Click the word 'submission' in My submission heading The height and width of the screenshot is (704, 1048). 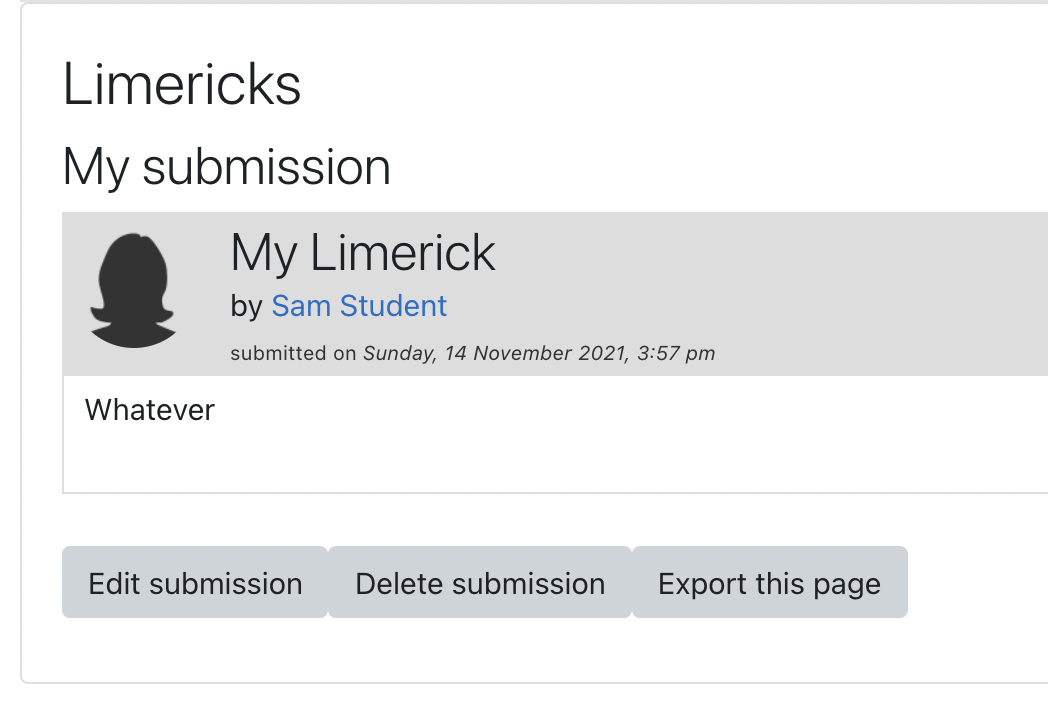[x=267, y=167]
